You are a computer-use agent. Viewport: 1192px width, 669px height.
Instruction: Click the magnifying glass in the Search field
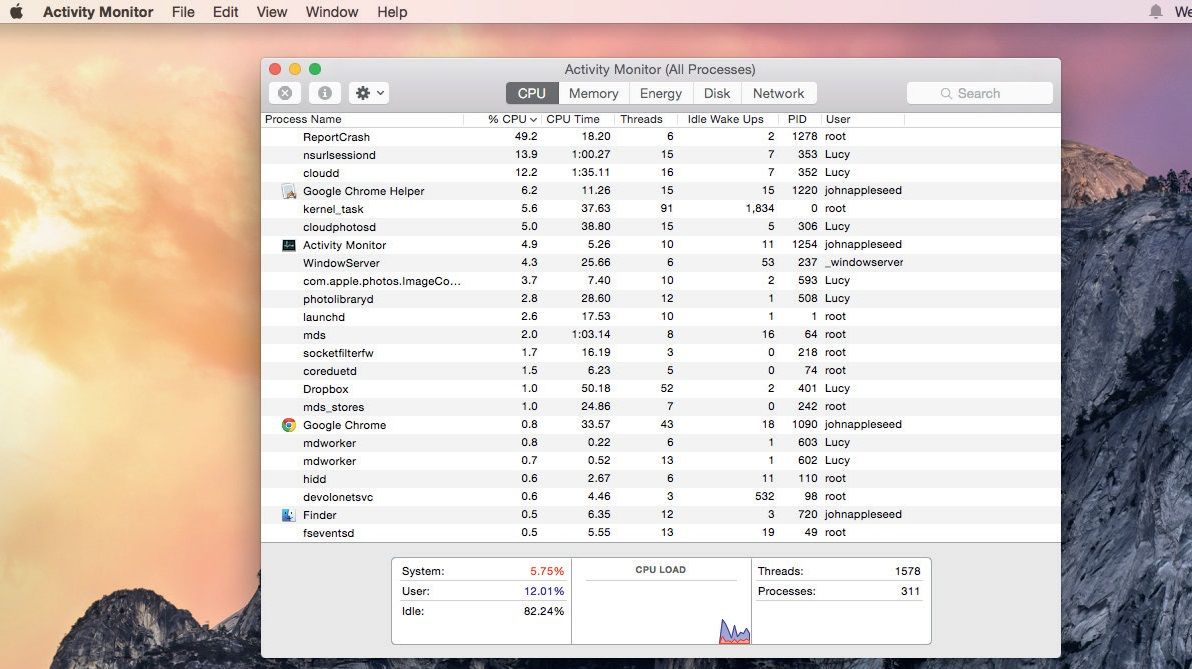click(x=946, y=92)
